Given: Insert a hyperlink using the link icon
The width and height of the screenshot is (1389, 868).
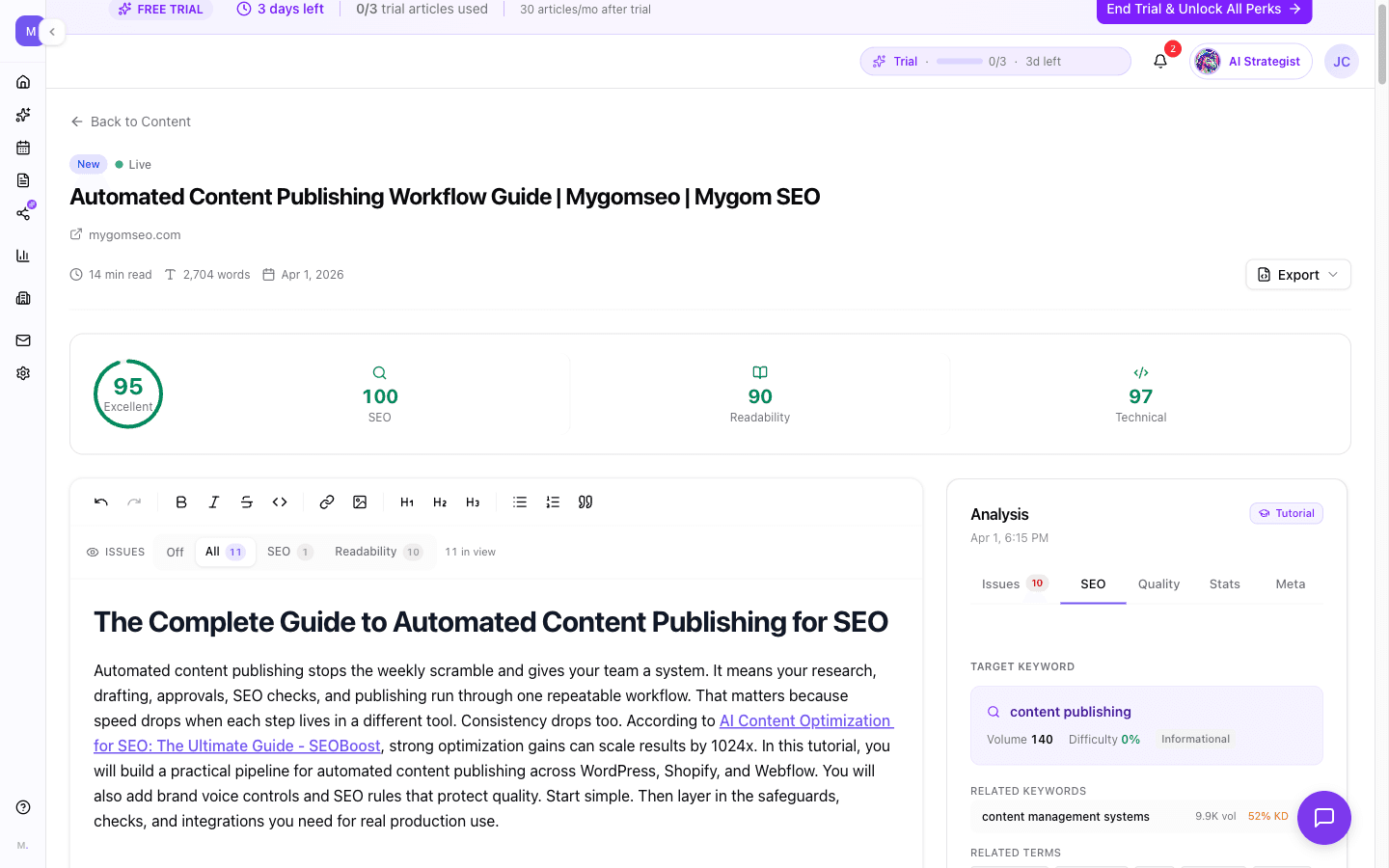Looking at the screenshot, I should [326, 502].
